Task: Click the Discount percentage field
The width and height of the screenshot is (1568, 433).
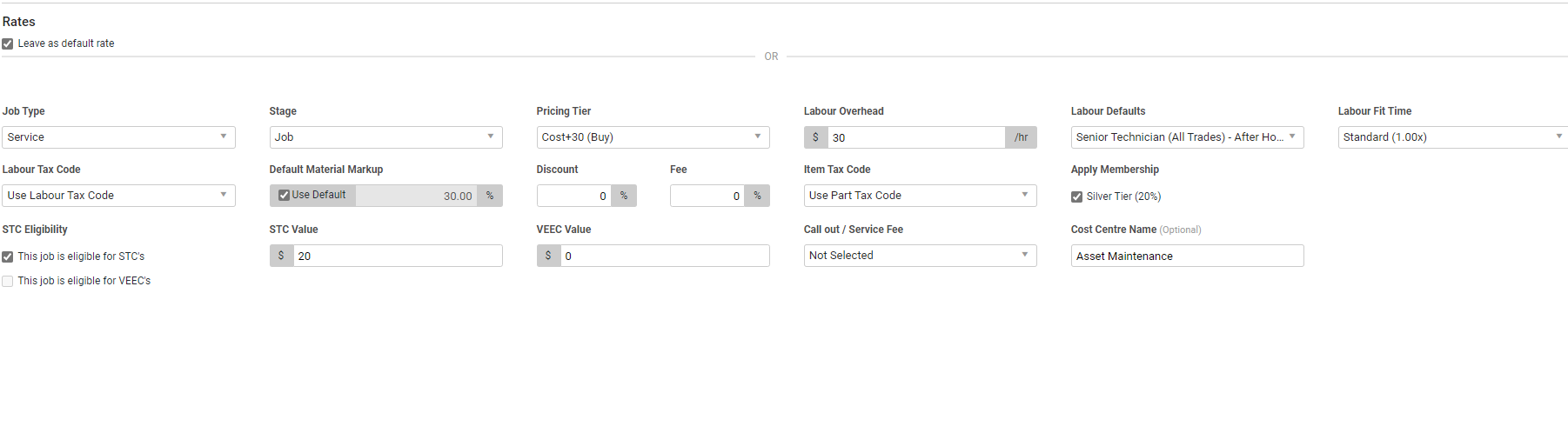Action: 574,196
